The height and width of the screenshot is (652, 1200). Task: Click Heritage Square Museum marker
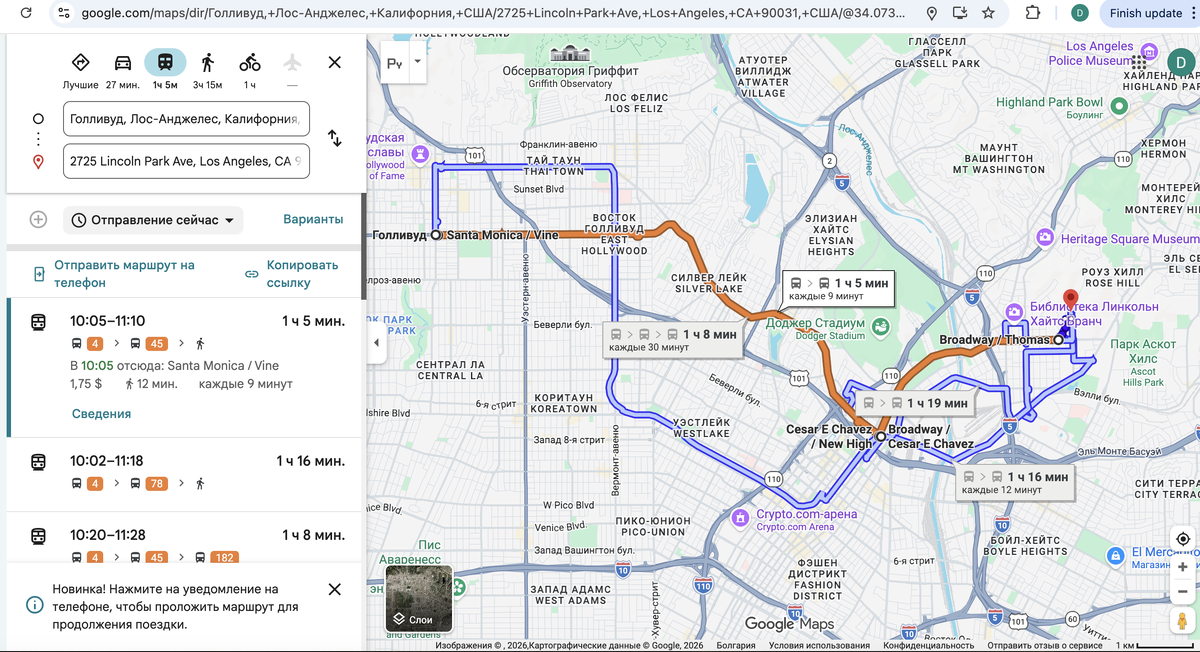point(1045,237)
